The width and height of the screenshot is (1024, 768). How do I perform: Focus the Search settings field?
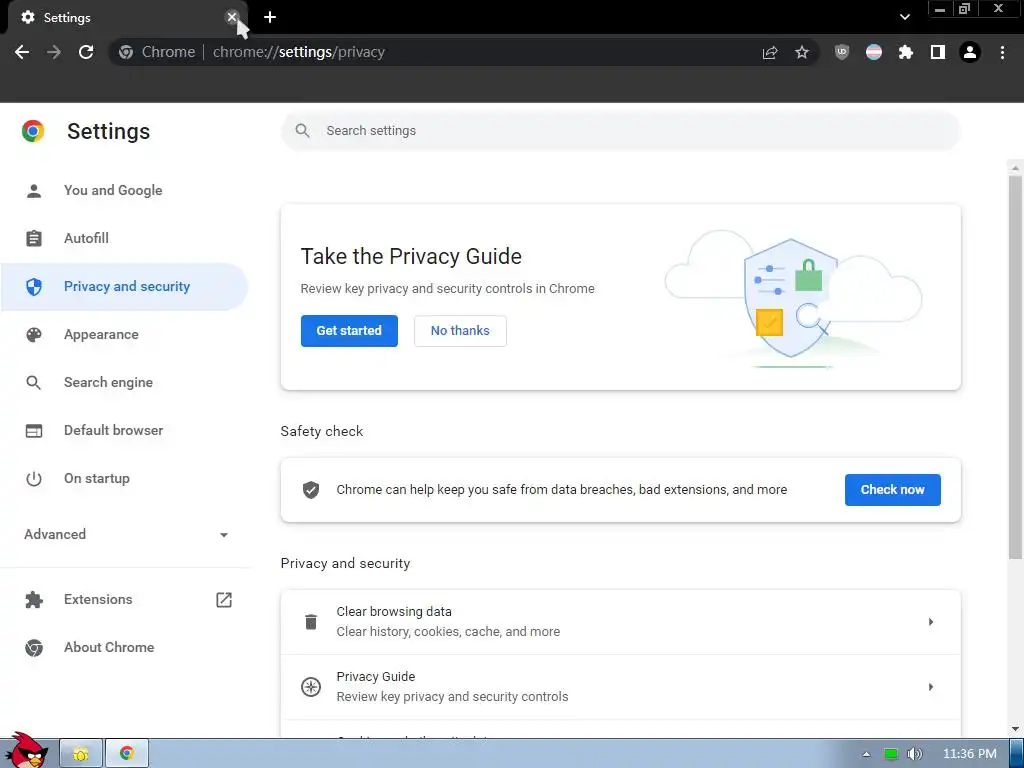tap(620, 131)
